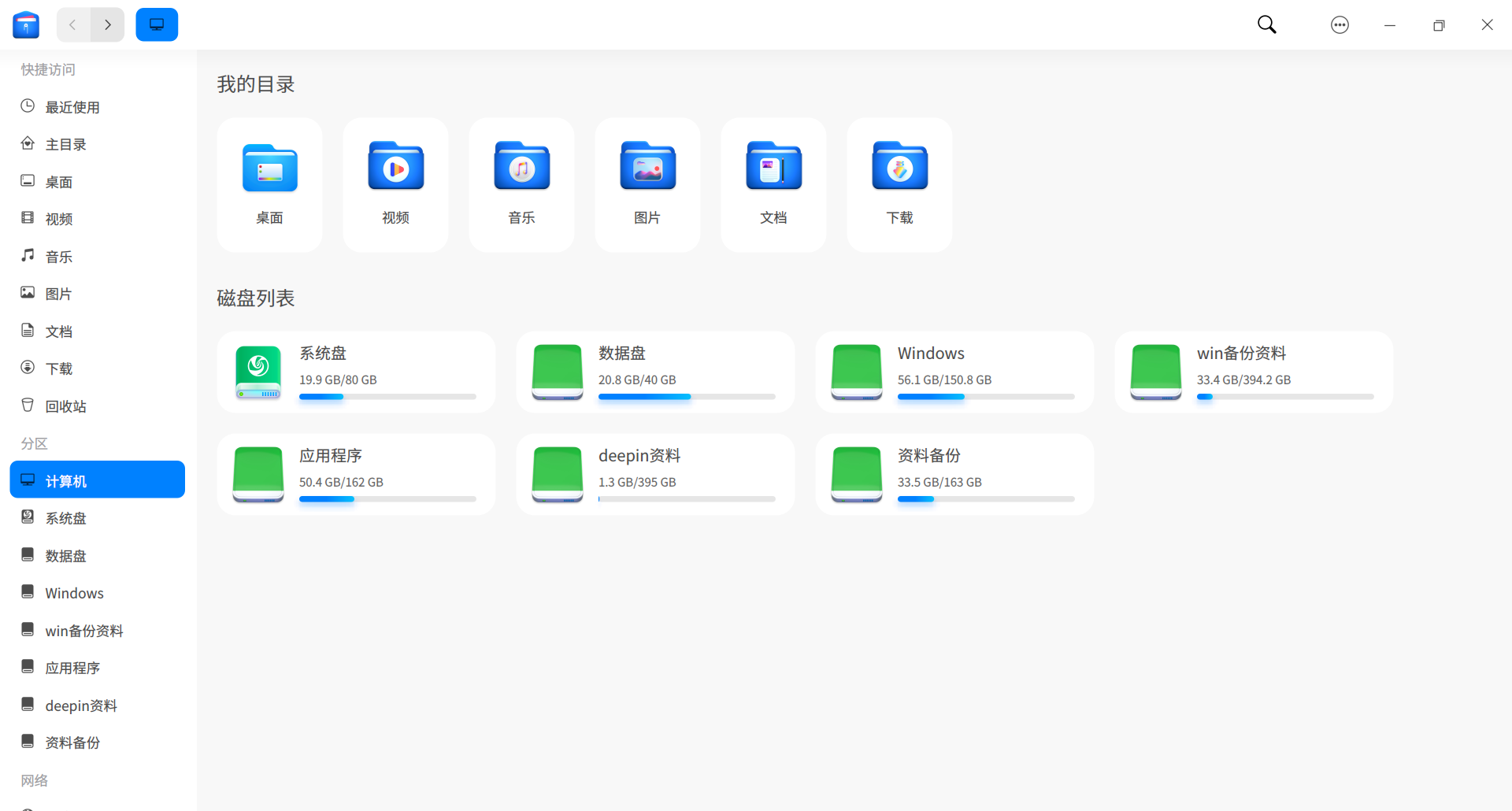Open the more options (...) menu

pos(1340,24)
